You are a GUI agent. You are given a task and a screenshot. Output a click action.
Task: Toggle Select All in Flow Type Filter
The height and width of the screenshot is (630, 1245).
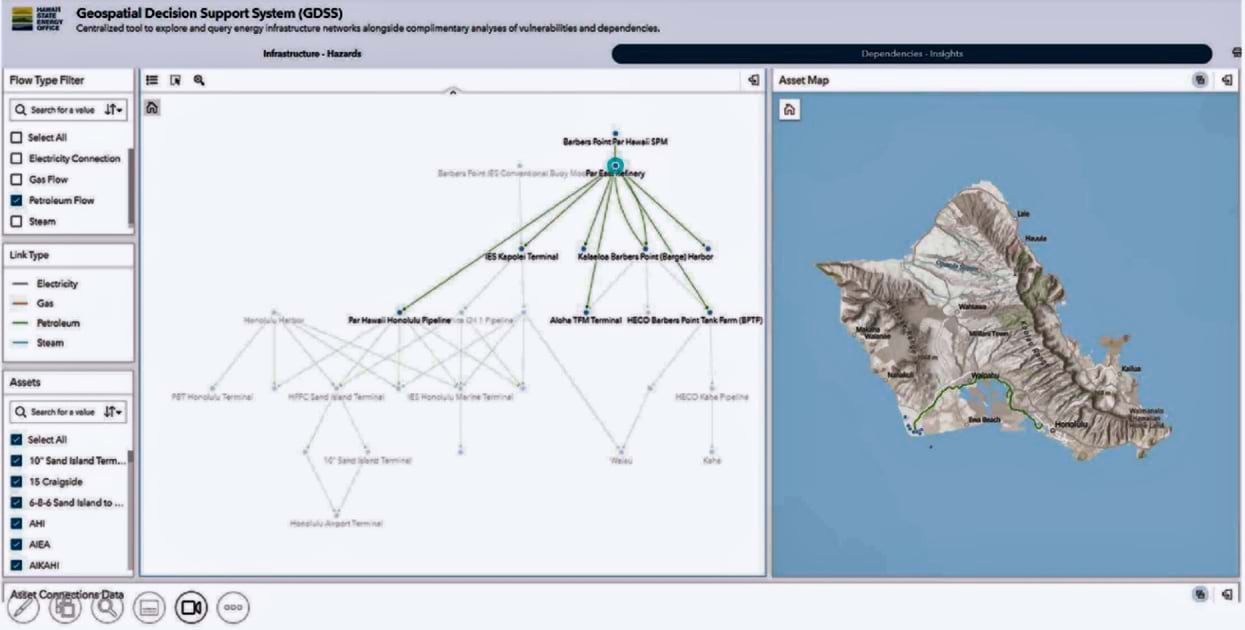(x=16, y=138)
